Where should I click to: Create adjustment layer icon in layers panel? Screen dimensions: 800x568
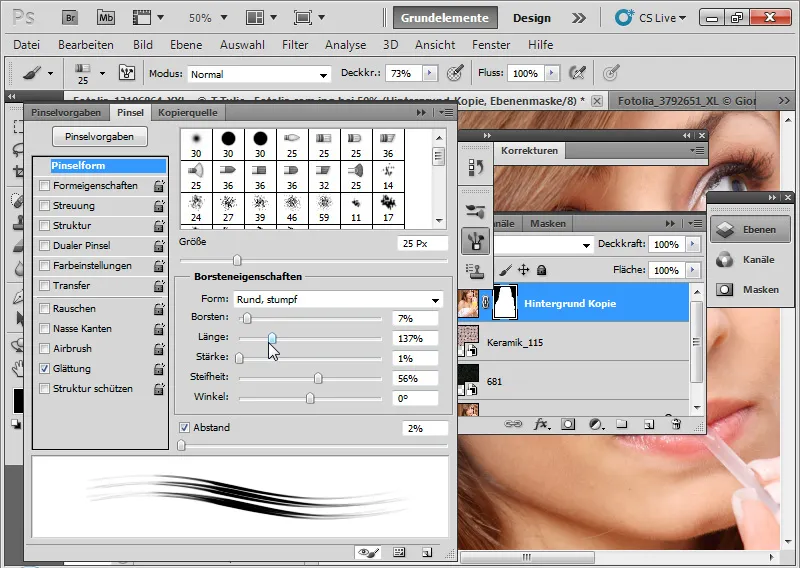pos(595,424)
